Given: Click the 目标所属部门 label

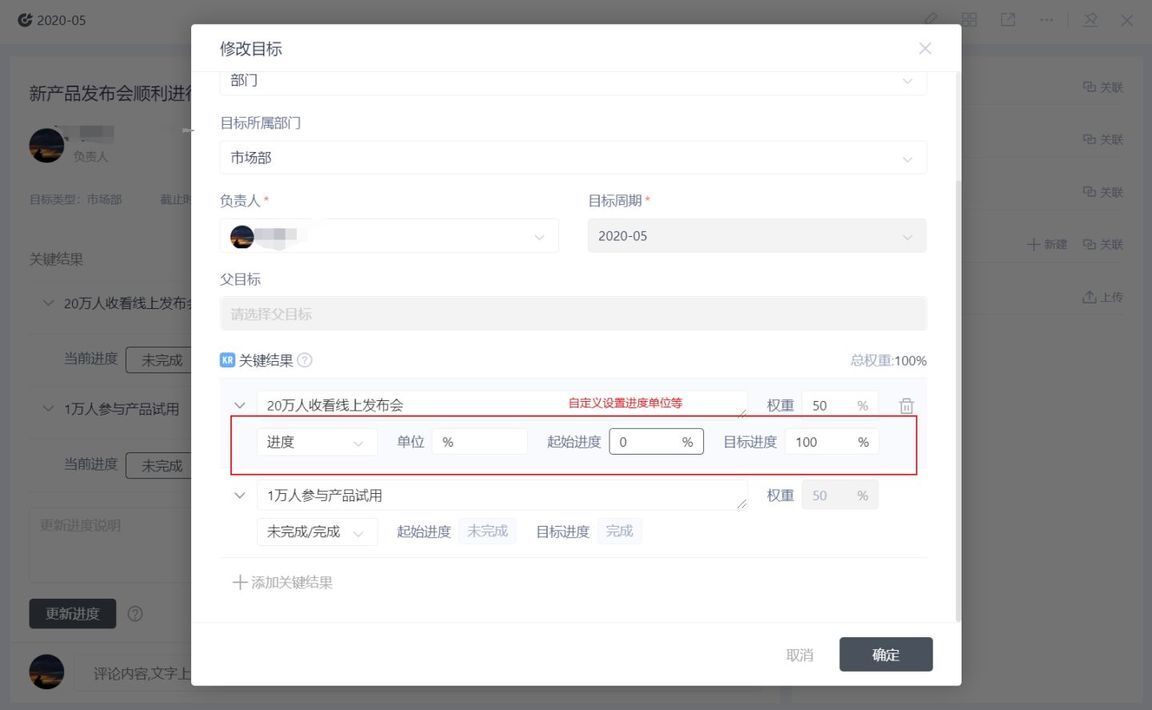Looking at the screenshot, I should (261, 123).
